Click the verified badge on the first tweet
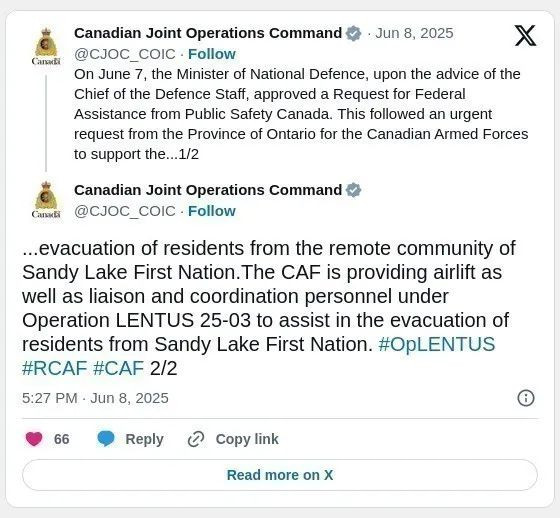The height and width of the screenshot is (518, 560). click(x=353, y=33)
